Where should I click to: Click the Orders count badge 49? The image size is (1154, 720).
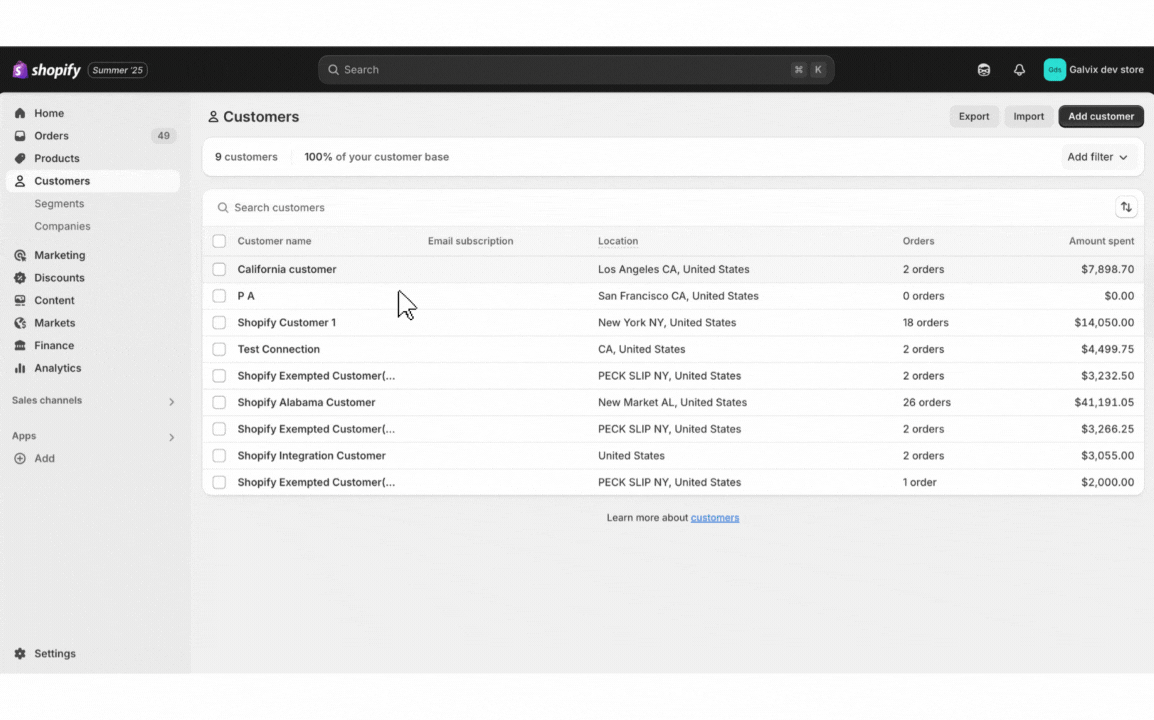[163, 136]
